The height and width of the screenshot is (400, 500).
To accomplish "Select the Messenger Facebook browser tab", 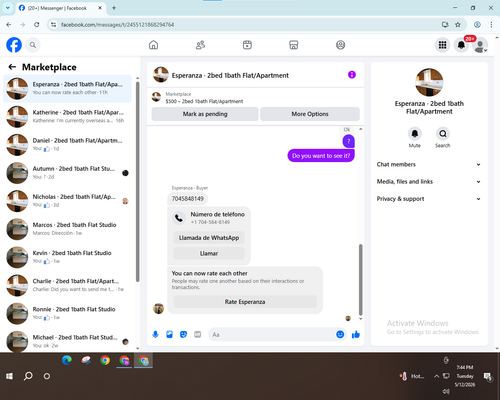I will point(60,8).
